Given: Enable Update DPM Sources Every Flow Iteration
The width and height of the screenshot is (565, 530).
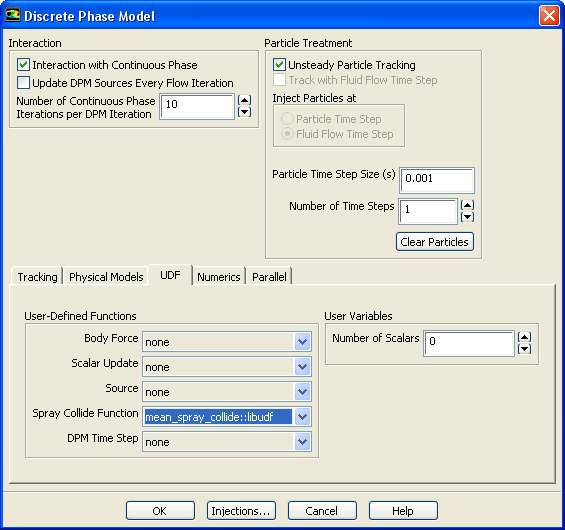Looking at the screenshot, I should coord(23,83).
